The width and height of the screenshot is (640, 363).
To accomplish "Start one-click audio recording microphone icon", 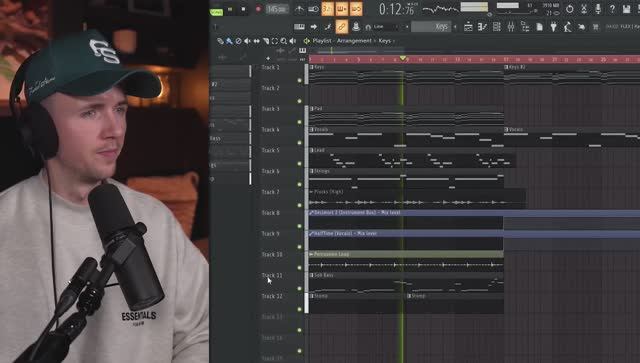I will 598,9.
